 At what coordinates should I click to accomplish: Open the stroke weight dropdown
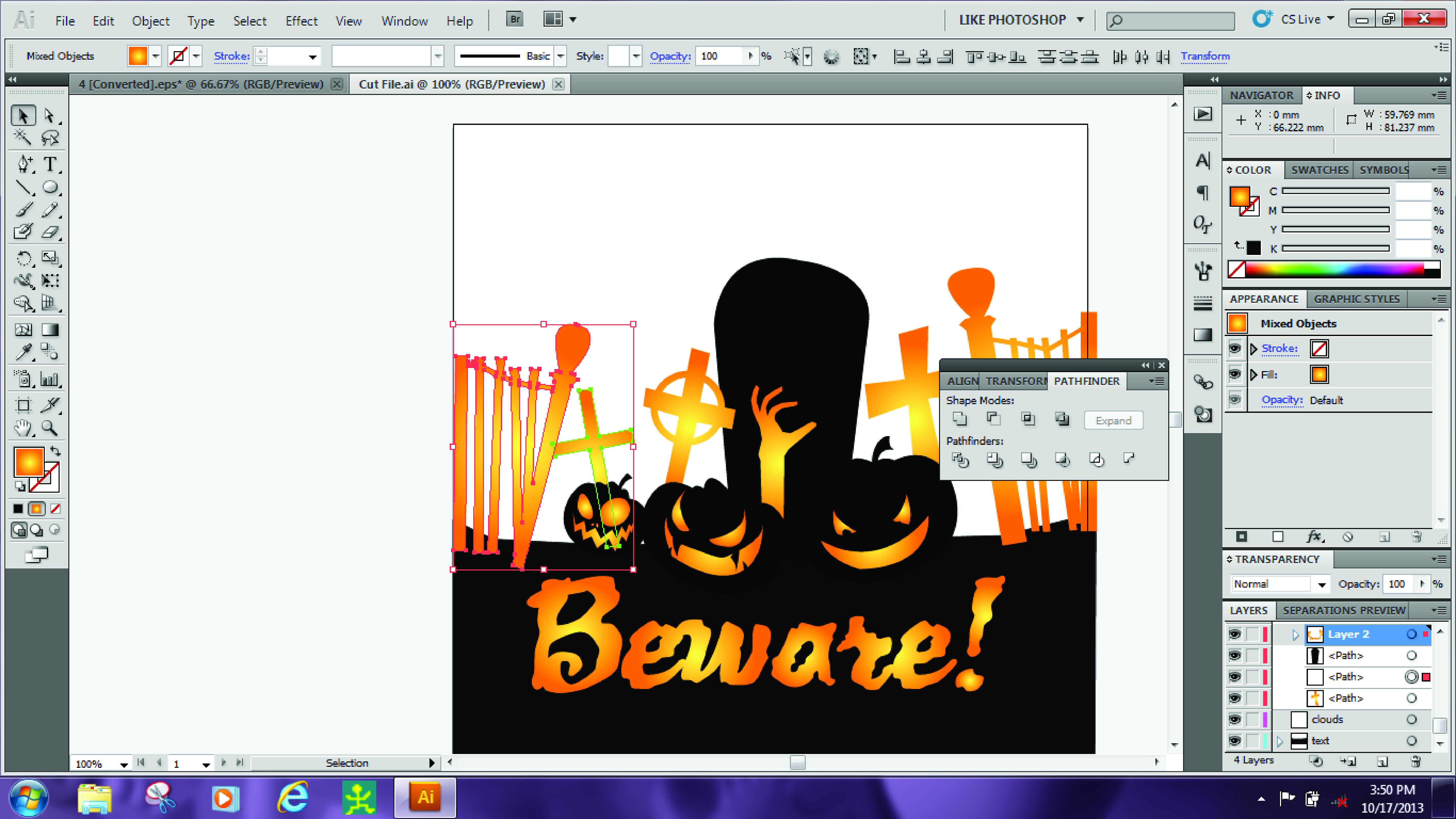[x=312, y=57]
